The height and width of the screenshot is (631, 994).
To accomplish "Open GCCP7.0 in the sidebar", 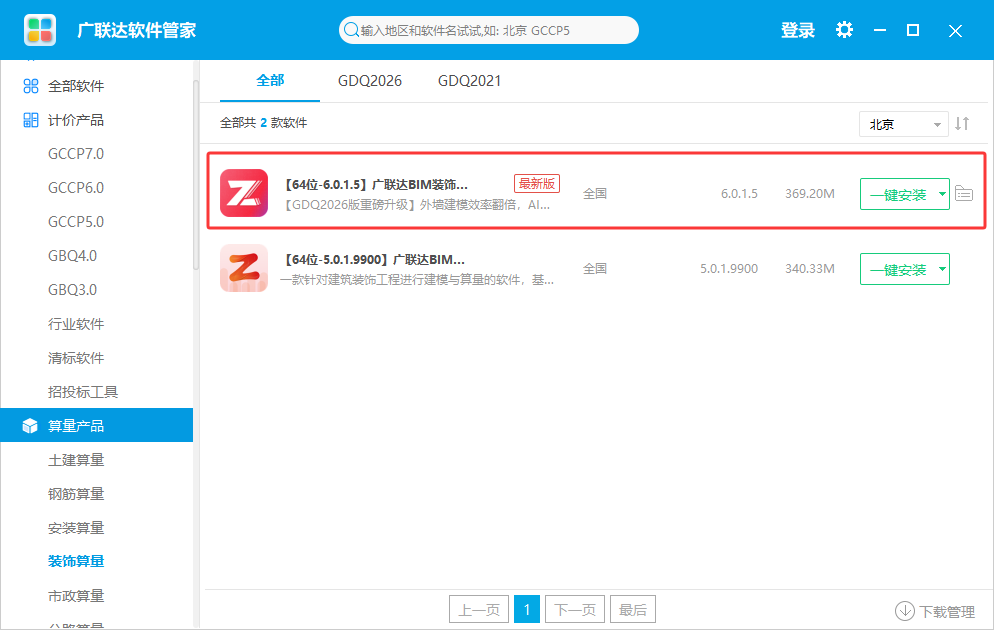I will [76, 153].
